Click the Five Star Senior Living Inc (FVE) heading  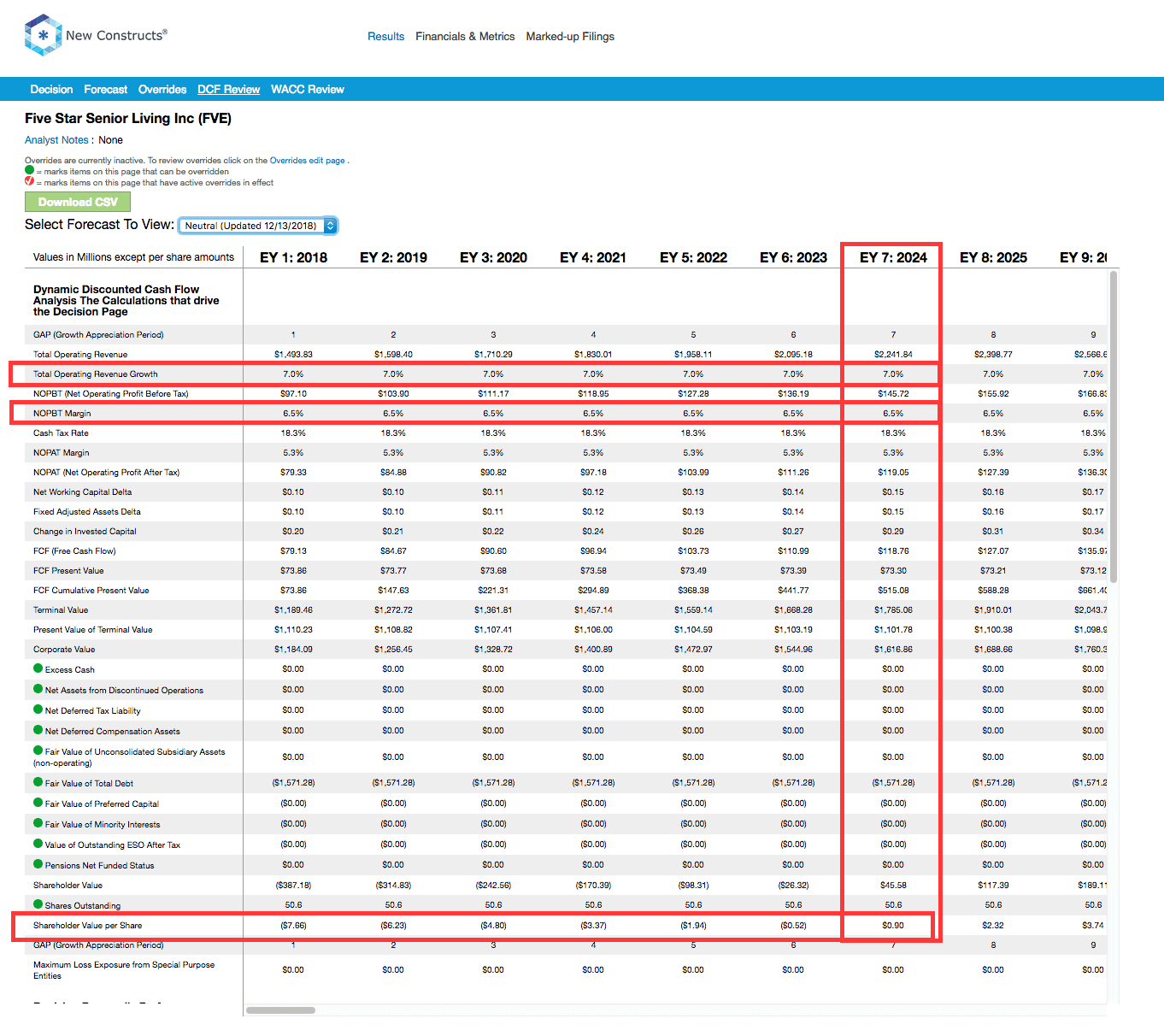[x=128, y=118]
